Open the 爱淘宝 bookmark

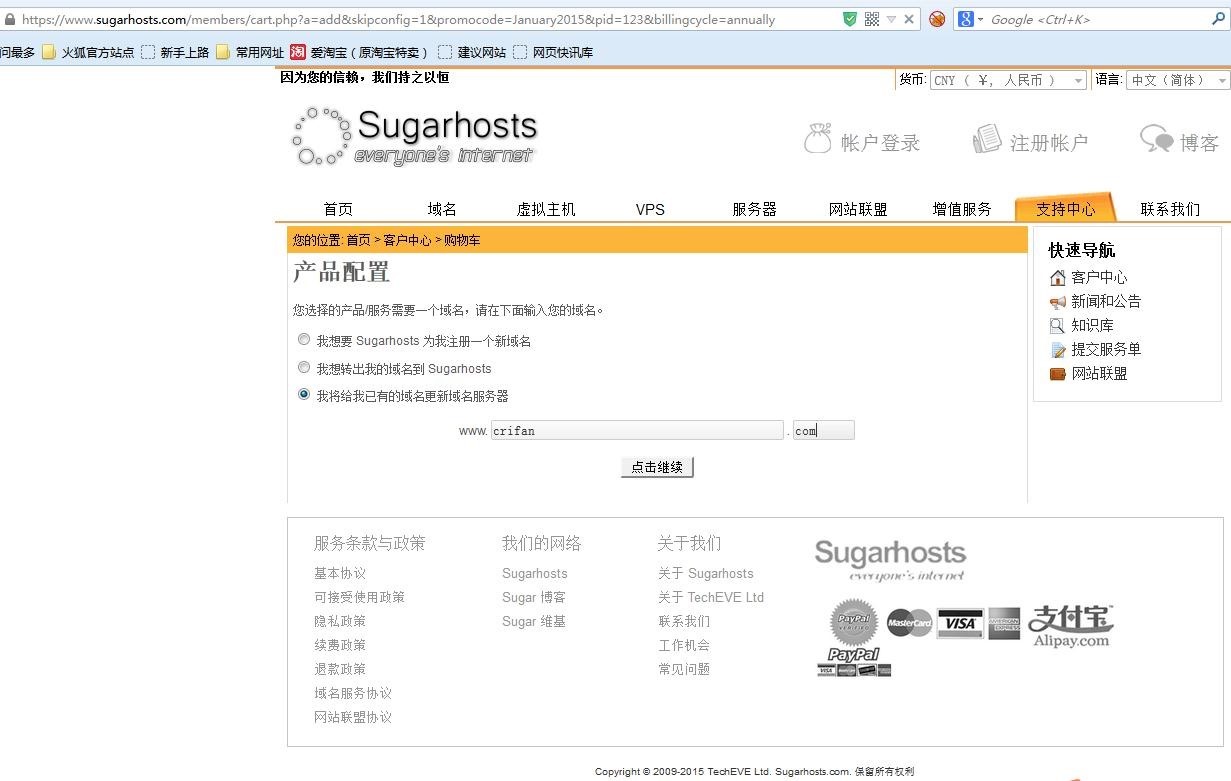[x=359, y=52]
